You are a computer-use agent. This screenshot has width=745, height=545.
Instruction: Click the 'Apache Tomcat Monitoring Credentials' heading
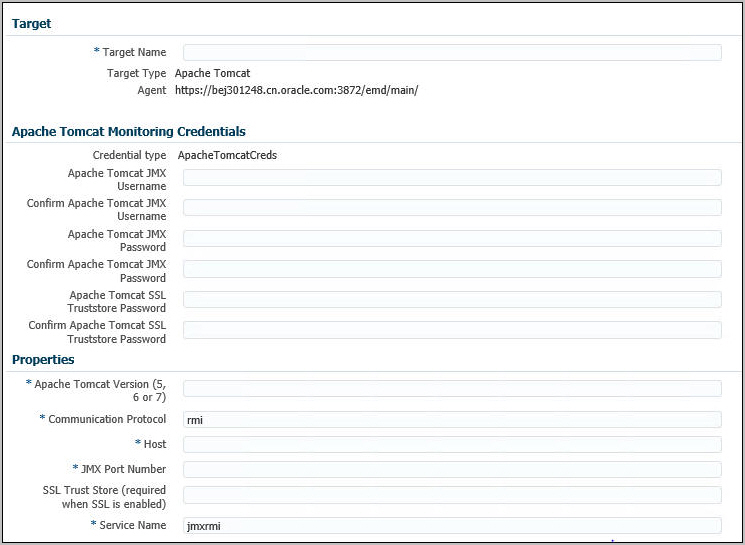129,132
